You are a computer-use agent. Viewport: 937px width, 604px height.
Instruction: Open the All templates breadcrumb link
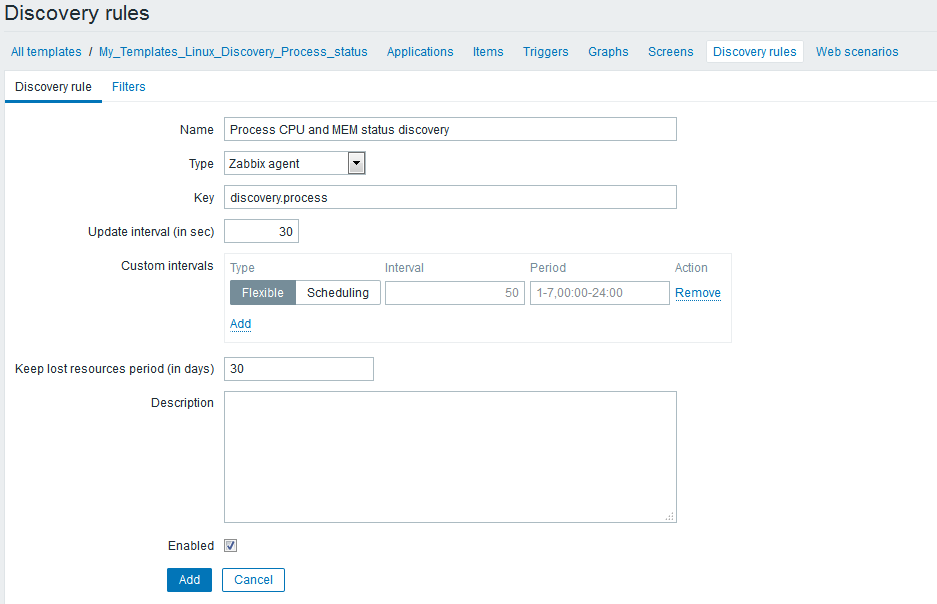pos(46,52)
